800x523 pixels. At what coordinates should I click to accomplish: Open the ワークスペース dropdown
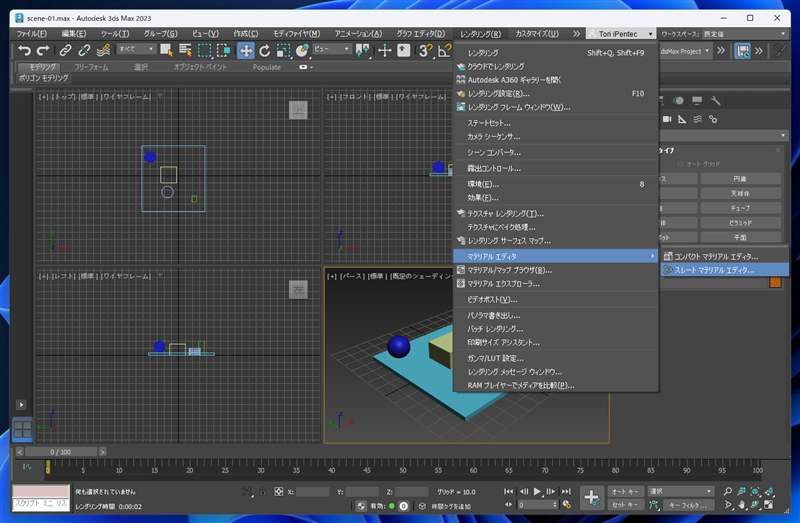[x=744, y=34]
